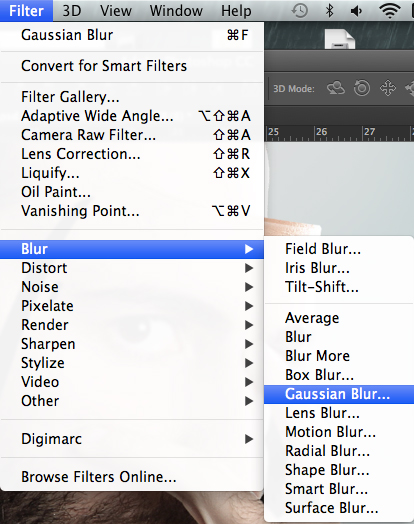Screen dimensions: 414x524
Task: Select the 3D rotate object icon
Action: (336, 89)
